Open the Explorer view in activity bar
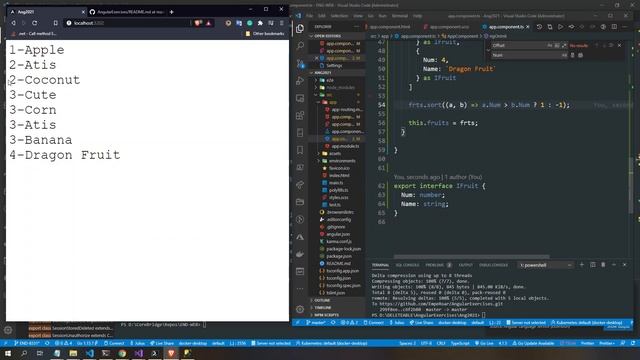 [x=300, y=29]
